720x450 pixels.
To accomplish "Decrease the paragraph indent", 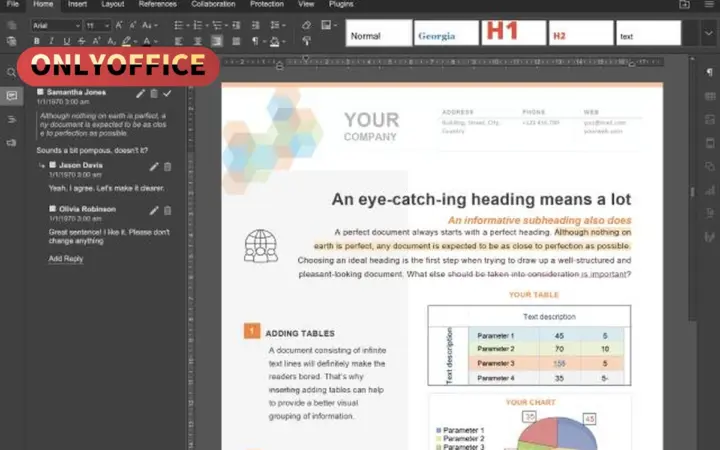I will pos(236,25).
